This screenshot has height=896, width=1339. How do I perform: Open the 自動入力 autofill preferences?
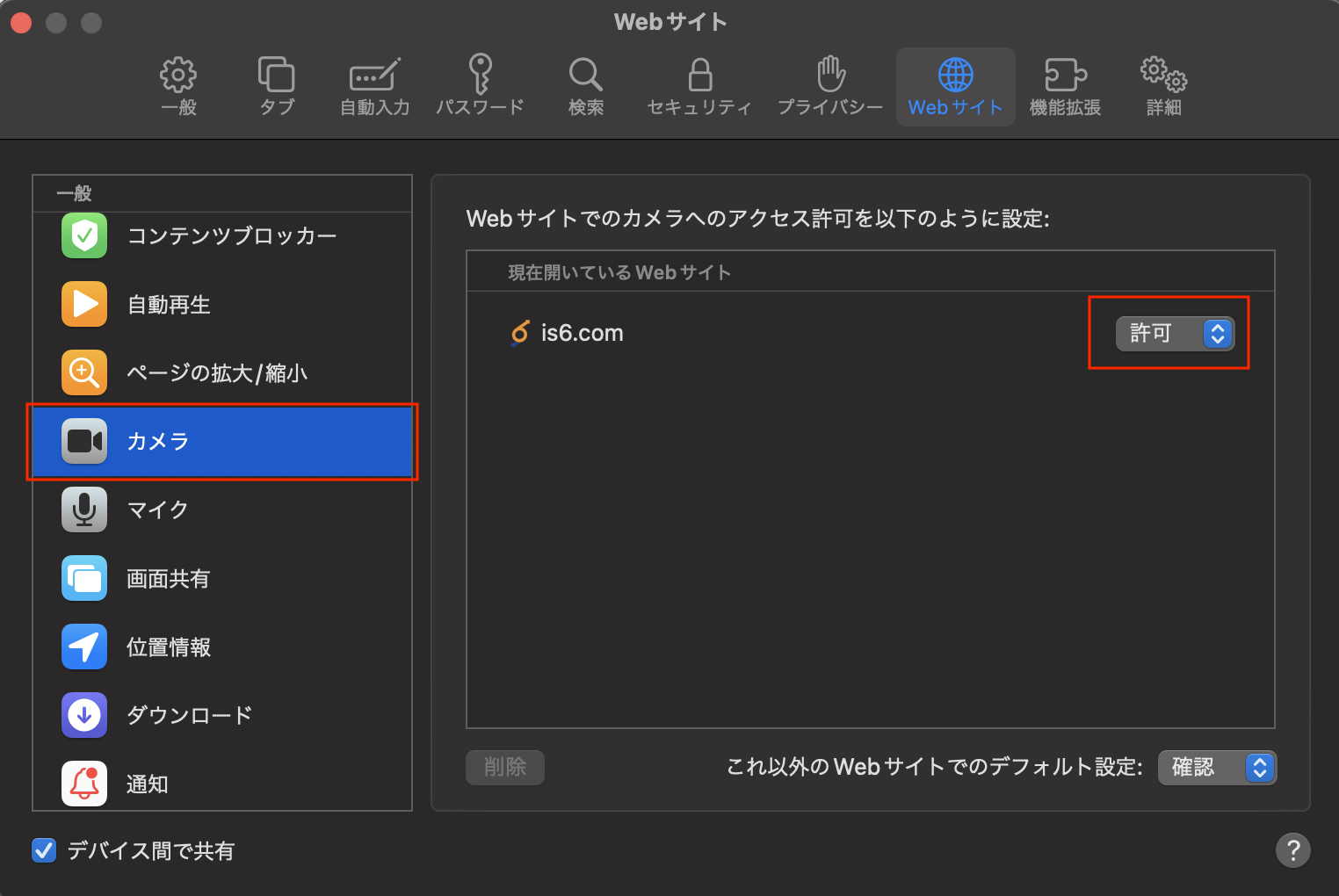click(375, 87)
